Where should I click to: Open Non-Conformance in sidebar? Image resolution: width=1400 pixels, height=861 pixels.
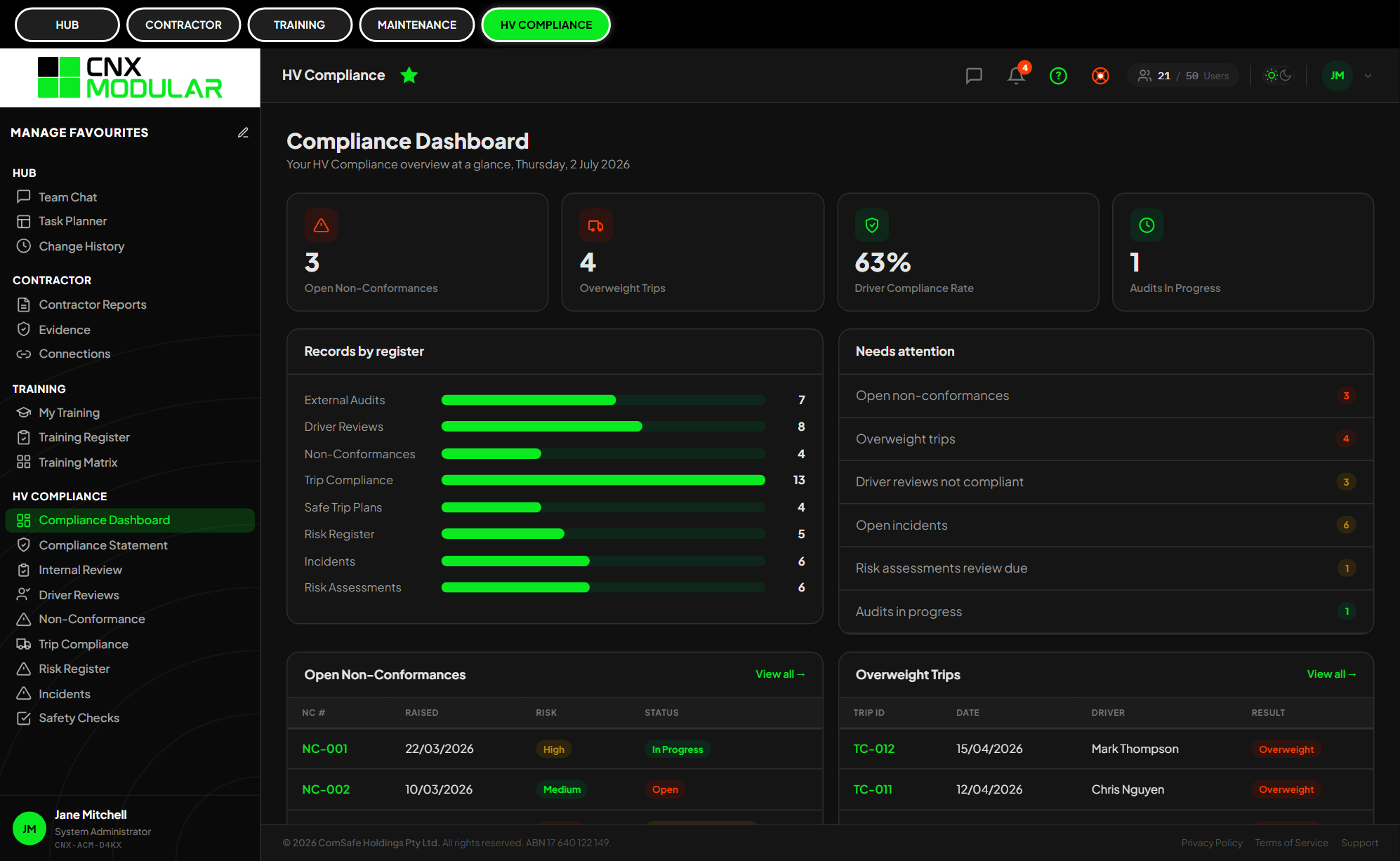click(130, 620)
